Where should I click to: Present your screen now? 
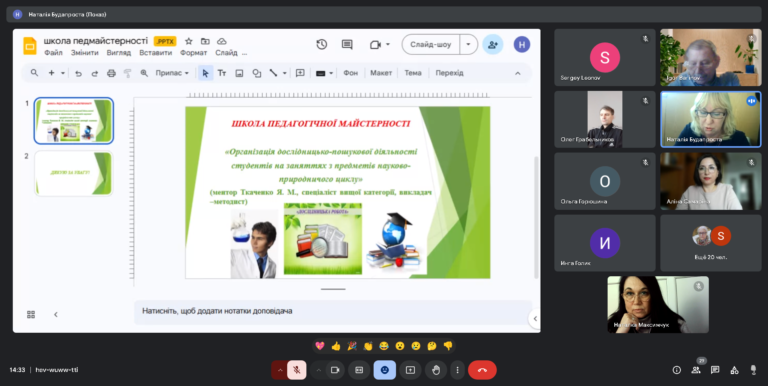point(410,370)
